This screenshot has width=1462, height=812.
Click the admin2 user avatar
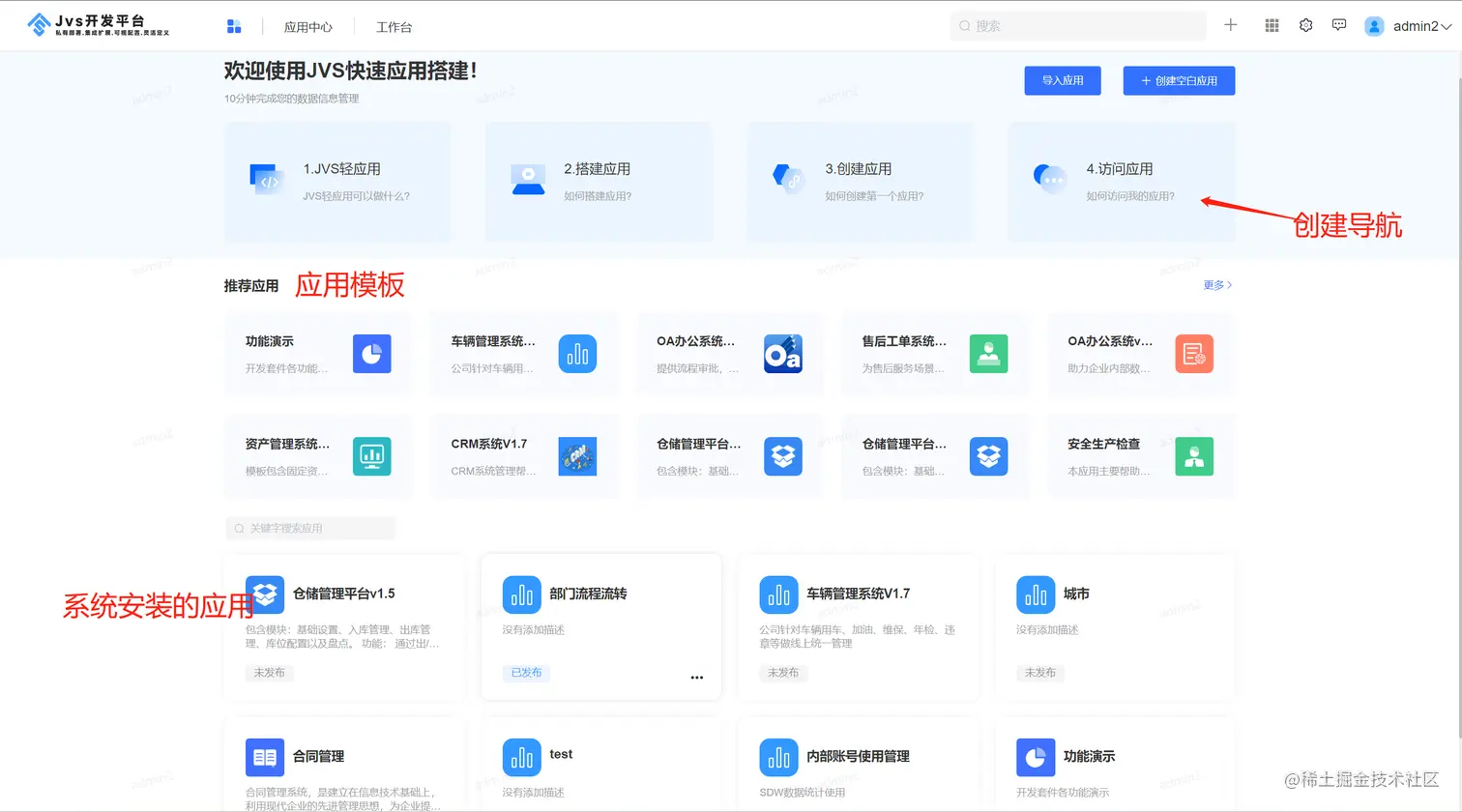(x=1374, y=26)
